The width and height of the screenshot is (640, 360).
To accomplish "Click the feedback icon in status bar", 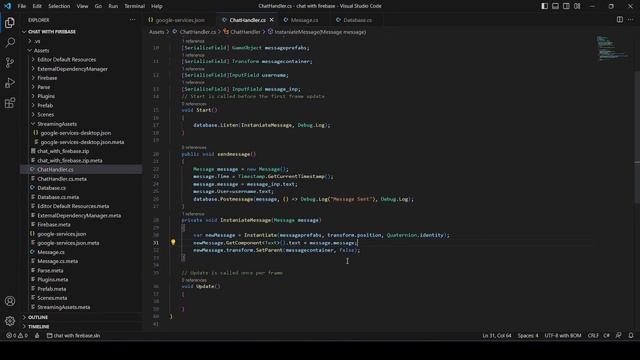I will pyautogui.click(x=619, y=336).
